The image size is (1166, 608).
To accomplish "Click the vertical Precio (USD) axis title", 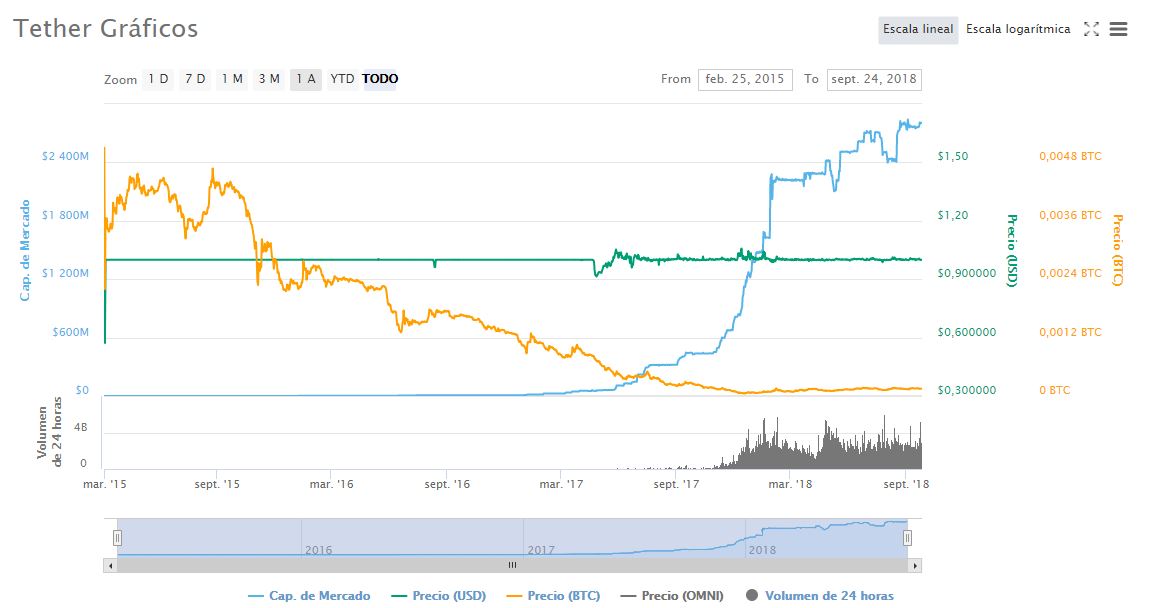I will pos(1012,250).
